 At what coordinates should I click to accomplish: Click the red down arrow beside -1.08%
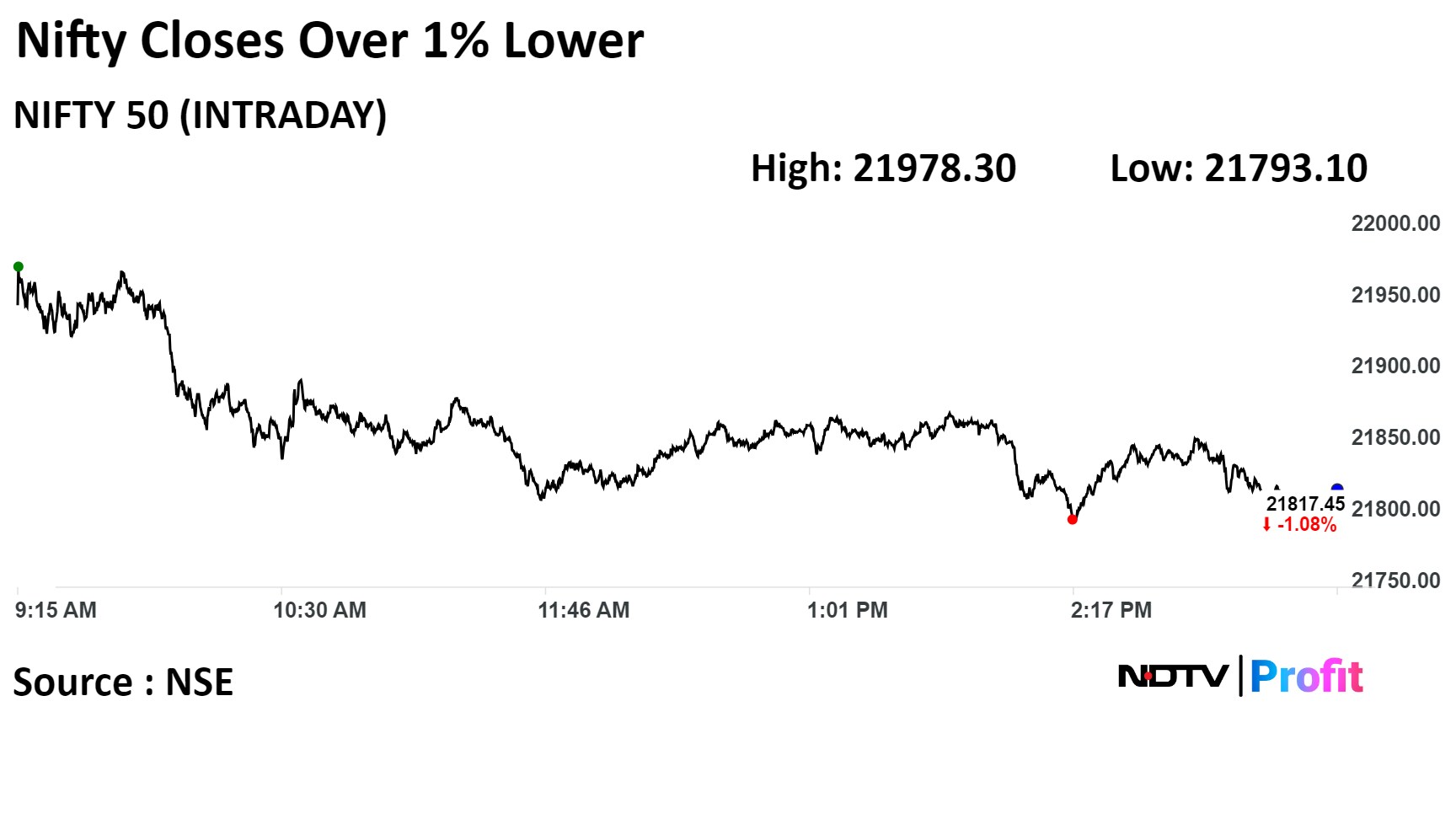(x=1266, y=526)
